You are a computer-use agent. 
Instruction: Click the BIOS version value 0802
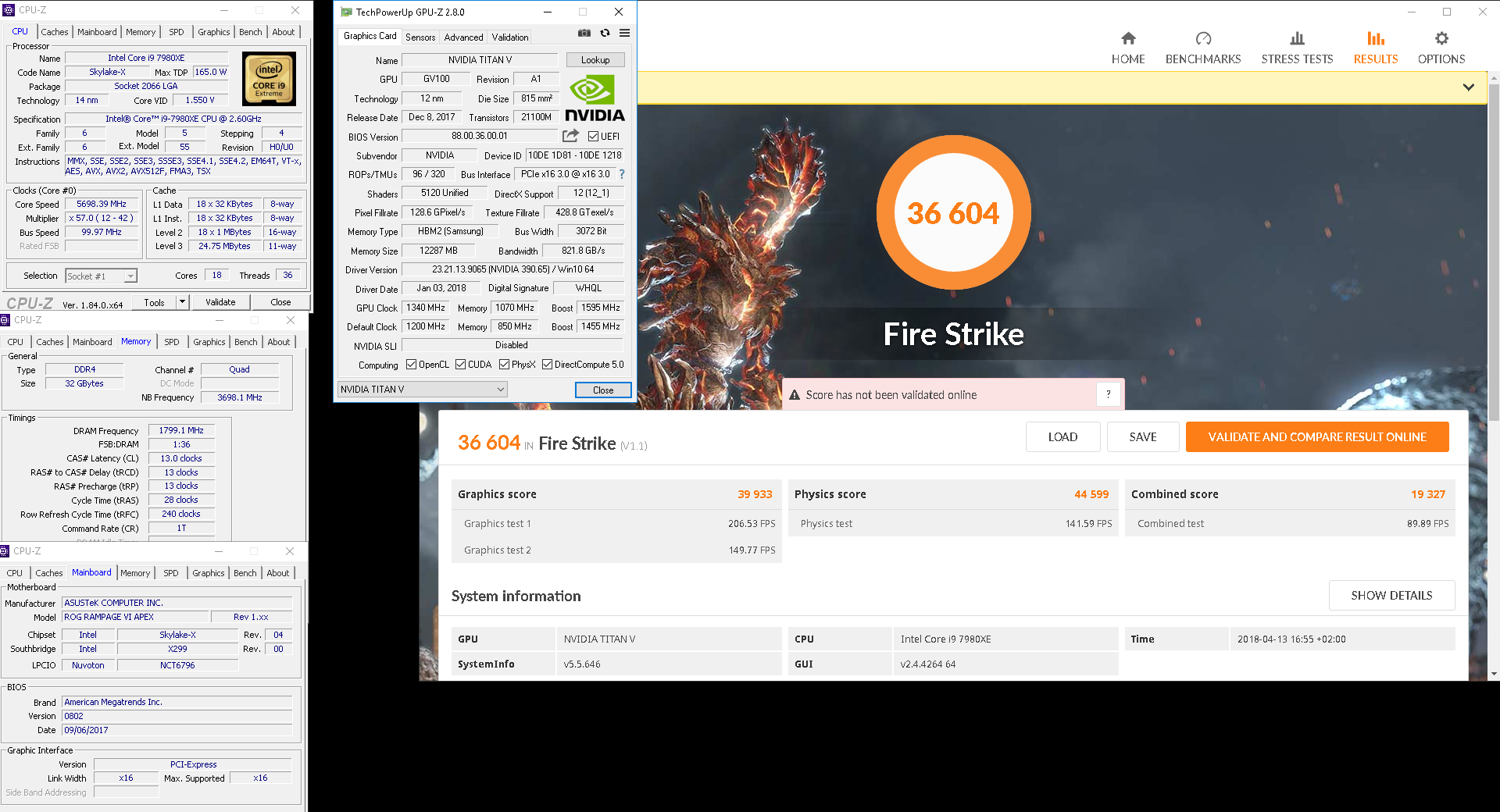click(177, 716)
